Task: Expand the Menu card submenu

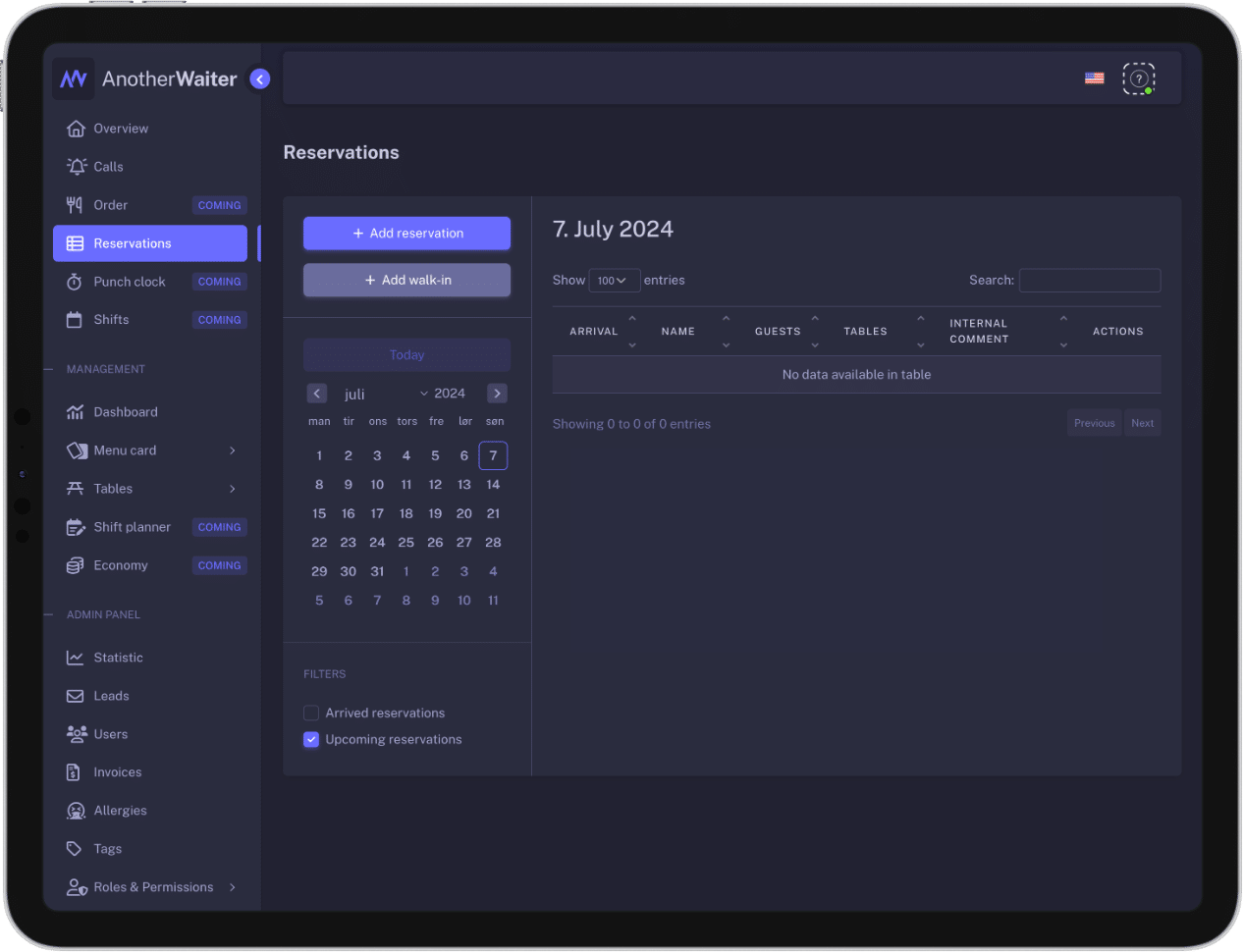Action: (x=232, y=450)
